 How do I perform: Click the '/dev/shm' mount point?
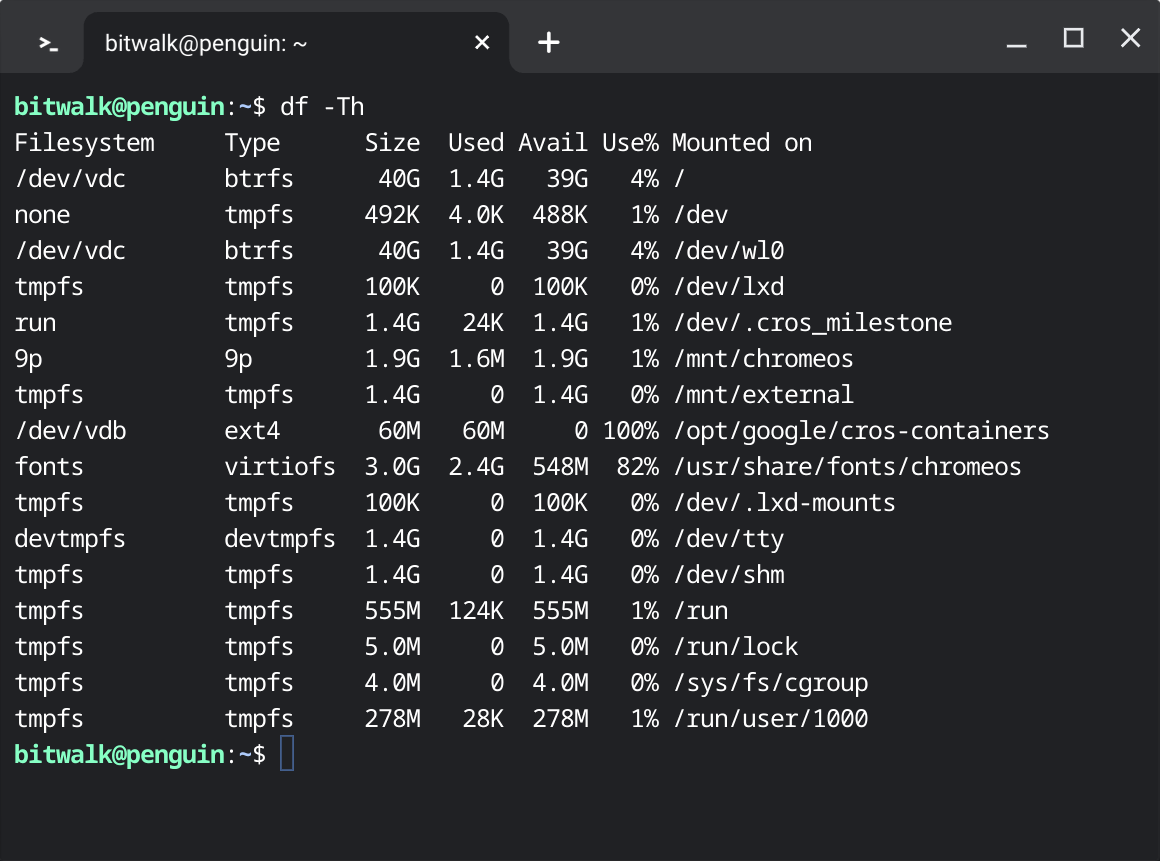(728, 575)
